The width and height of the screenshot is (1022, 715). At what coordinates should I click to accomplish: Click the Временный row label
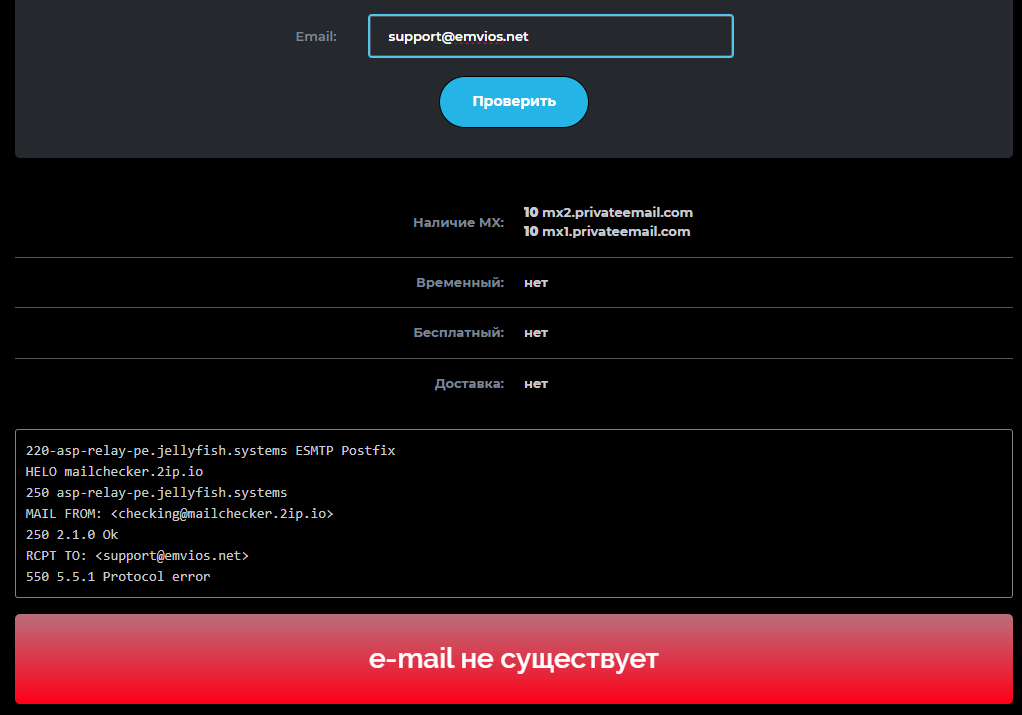click(x=461, y=283)
